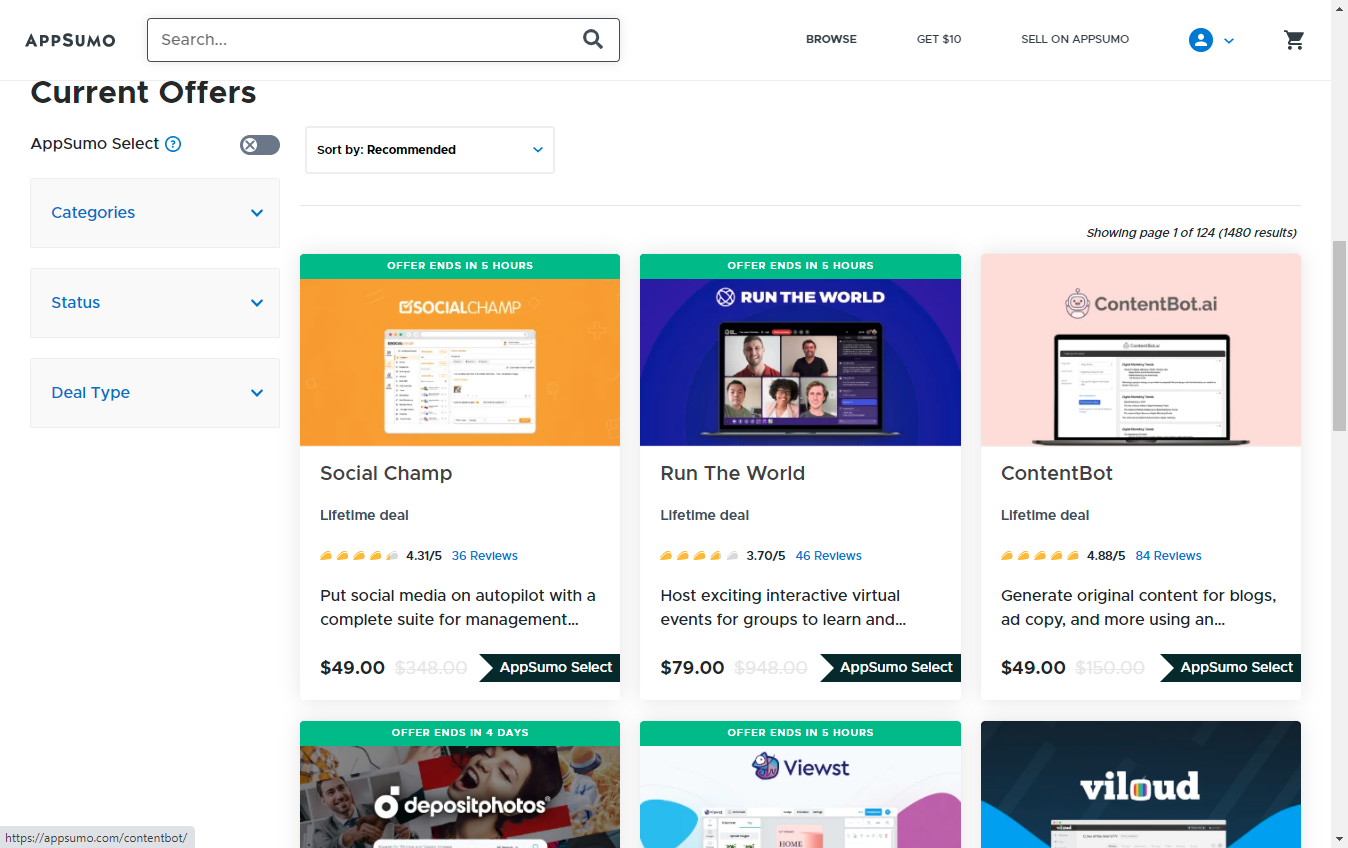This screenshot has width=1348, height=848.
Task: Open the user account avatar icon
Action: coord(1200,40)
